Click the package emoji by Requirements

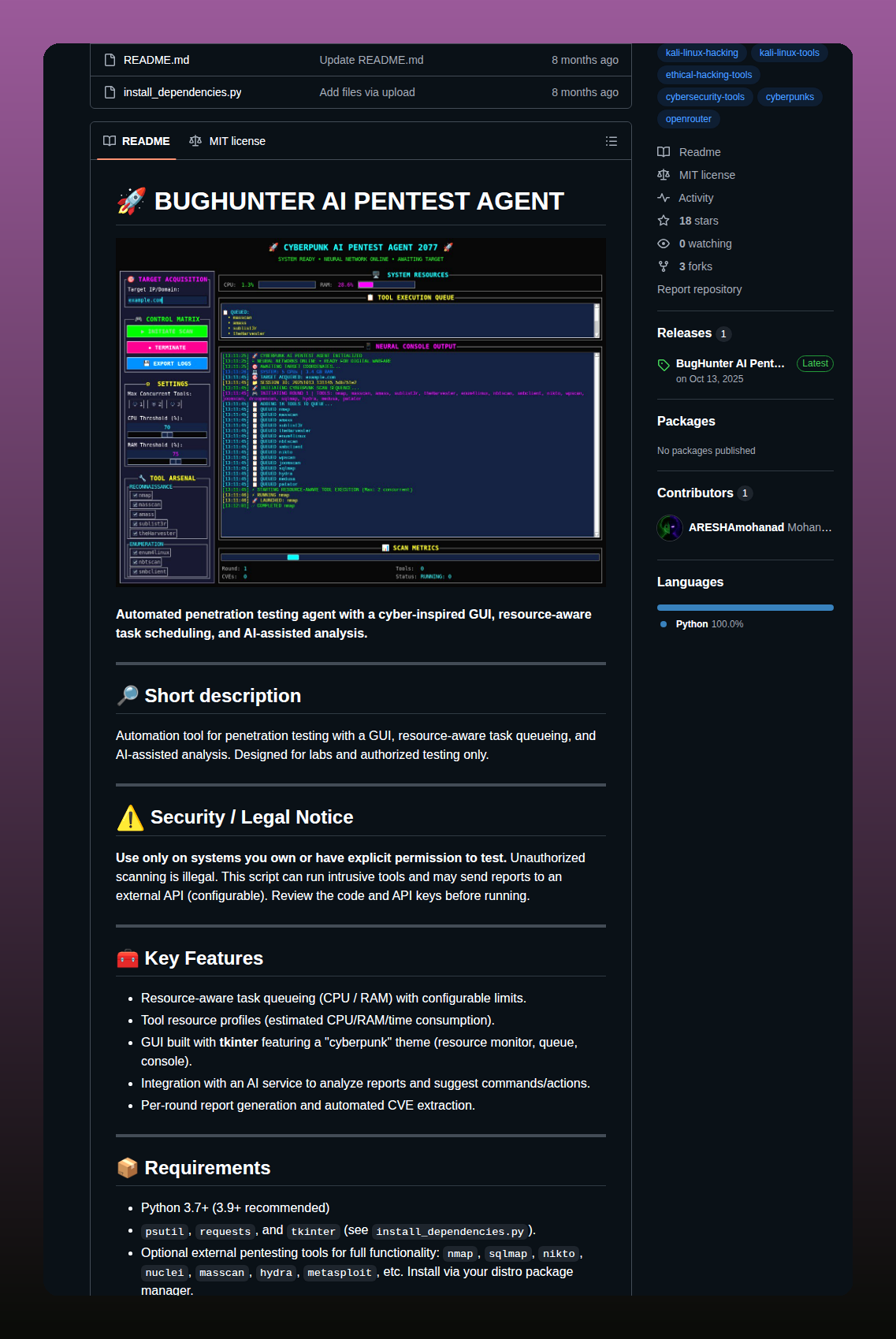pos(127,1168)
